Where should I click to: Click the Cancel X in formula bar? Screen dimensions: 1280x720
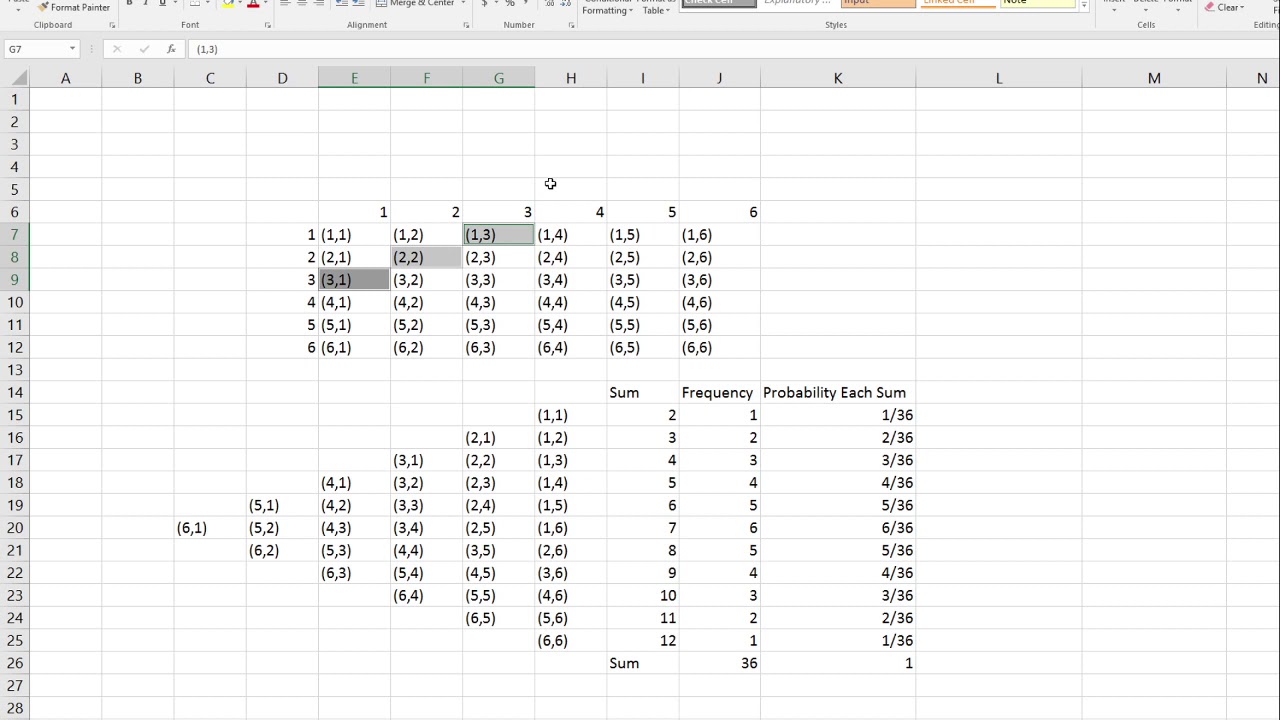click(x=117, y=49)
